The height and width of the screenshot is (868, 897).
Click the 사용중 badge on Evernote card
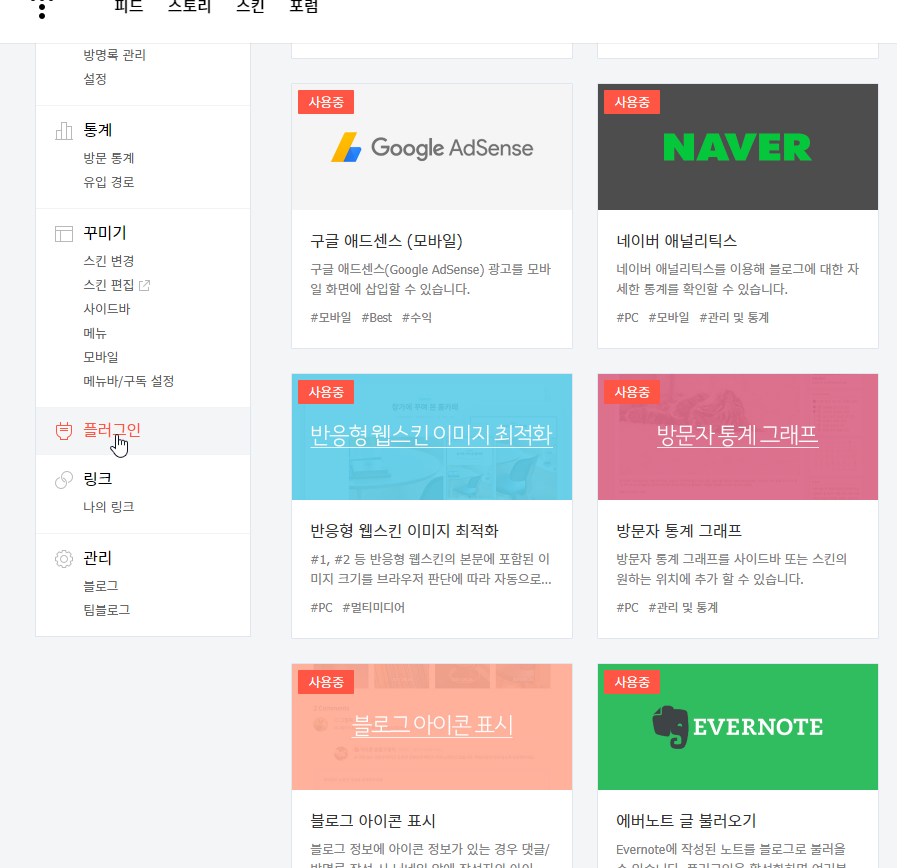tap(632, 682)
